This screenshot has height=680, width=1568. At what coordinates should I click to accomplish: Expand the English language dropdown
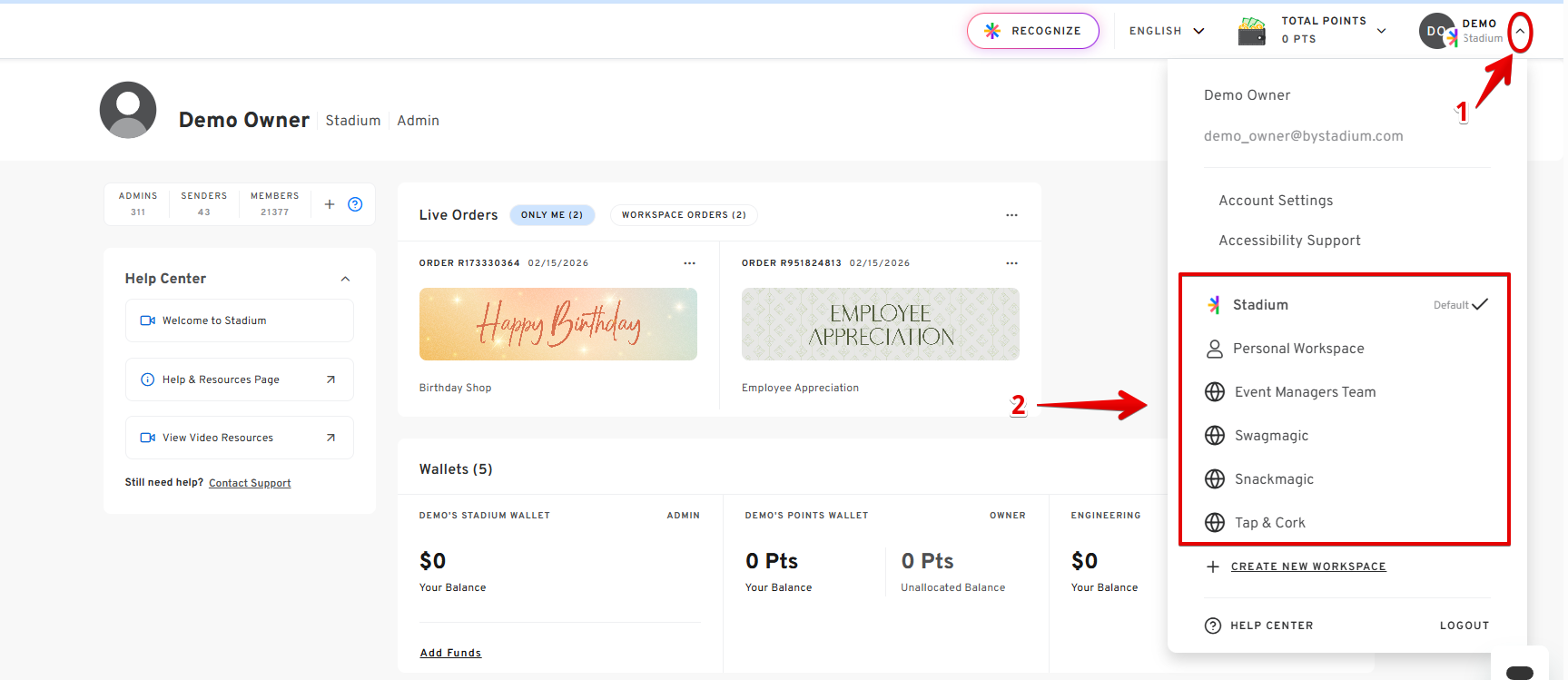[1166, 31]
